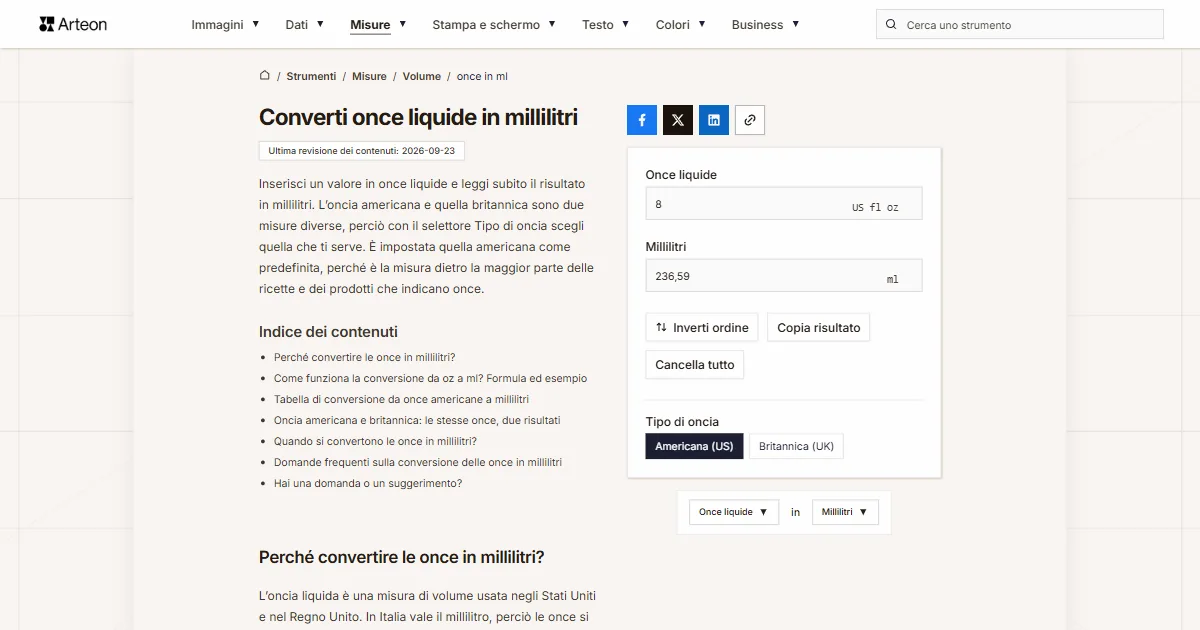Open Volume breadcrumb link

422,76
